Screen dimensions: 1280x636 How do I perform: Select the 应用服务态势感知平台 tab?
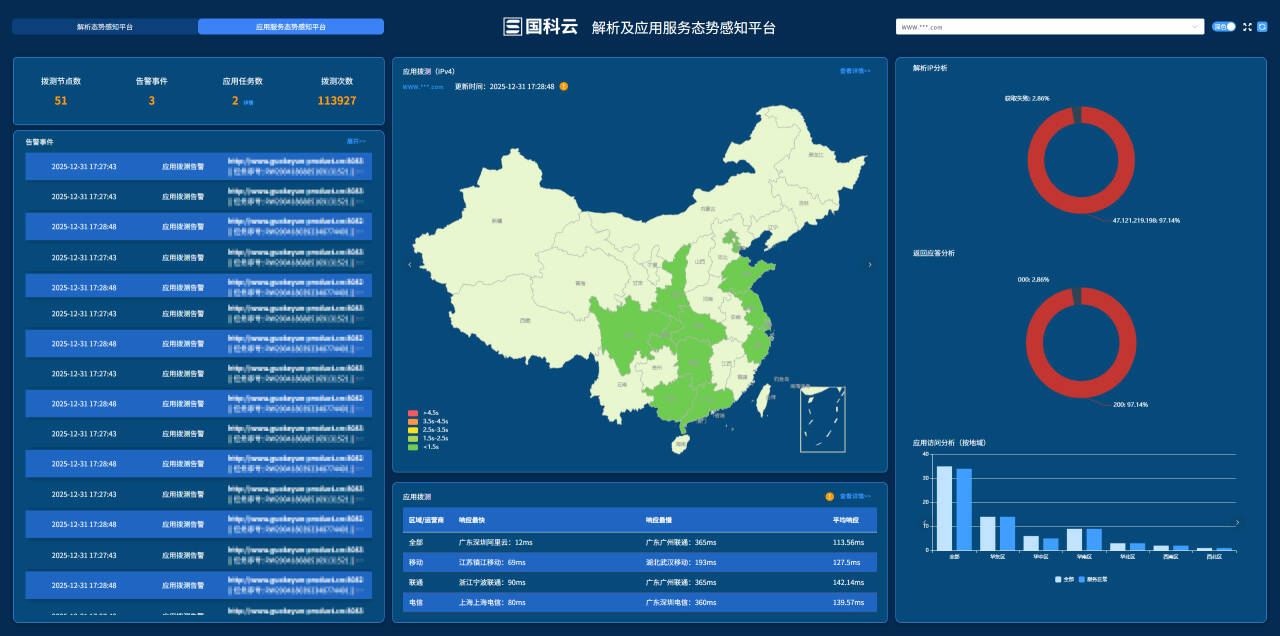[x=290, y=27]
